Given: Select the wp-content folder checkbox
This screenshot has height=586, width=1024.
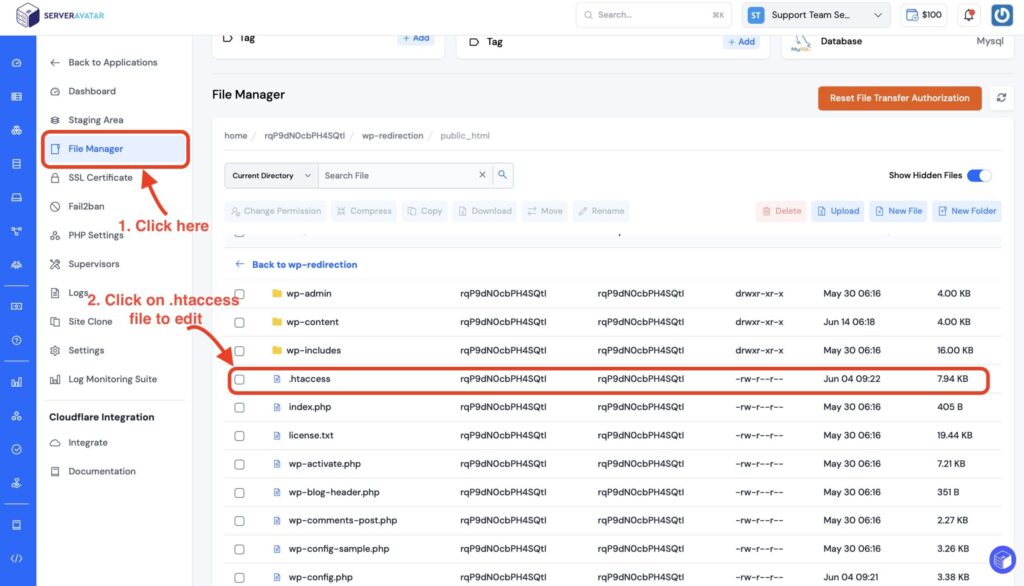Looking at the screenshot, I should click(239, 322).
